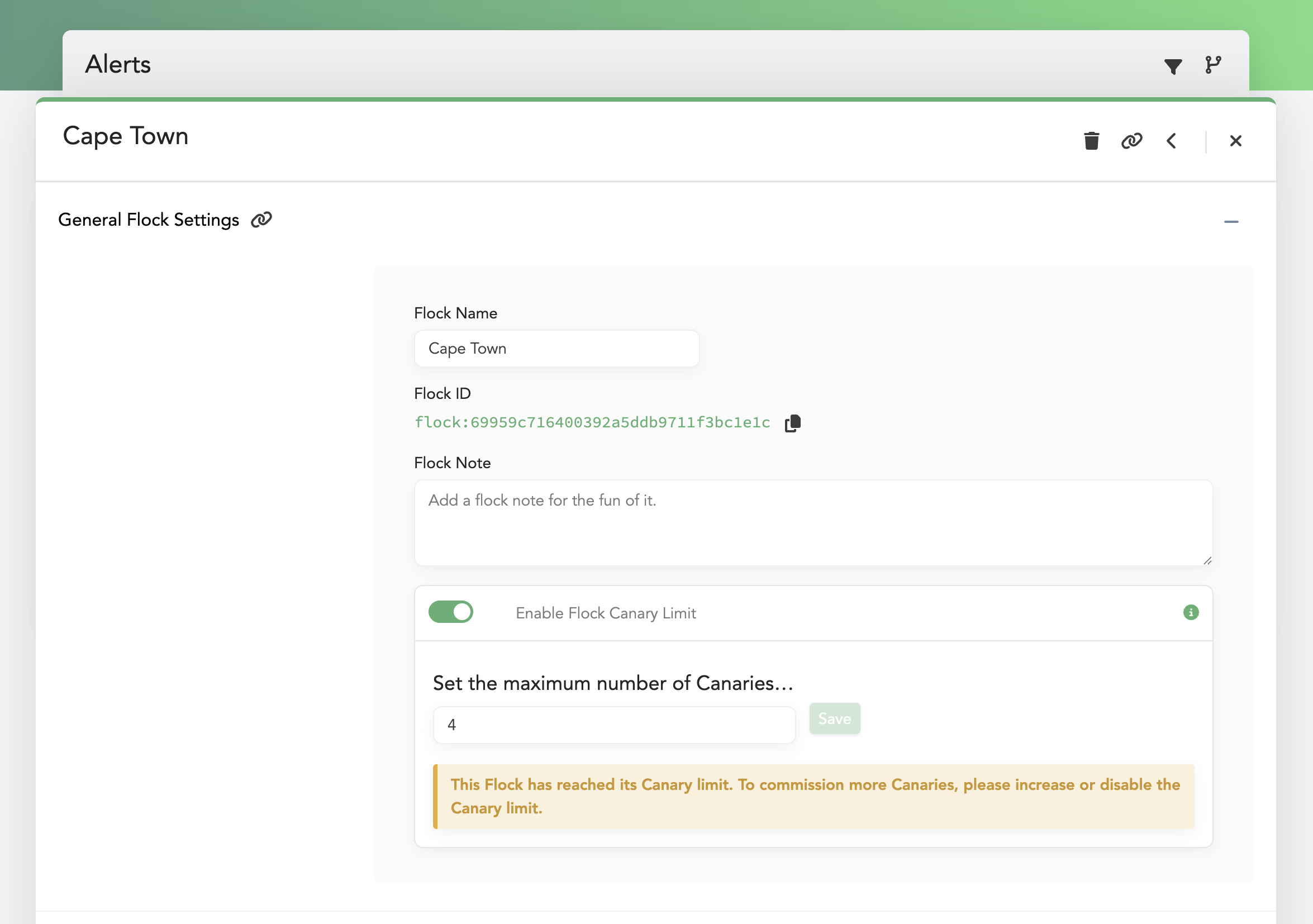The height and width of the screenshot is (924, 1313).
Task: Disable the Flock Canary Limit toggle
Action: [451, 612]
